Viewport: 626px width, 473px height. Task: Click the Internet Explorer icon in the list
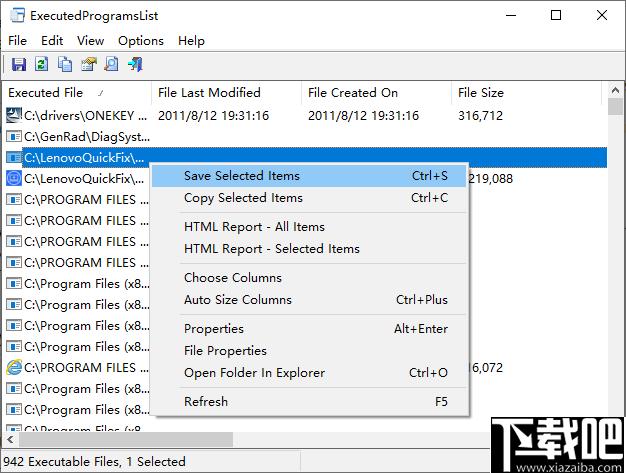[x=14, y=367]
